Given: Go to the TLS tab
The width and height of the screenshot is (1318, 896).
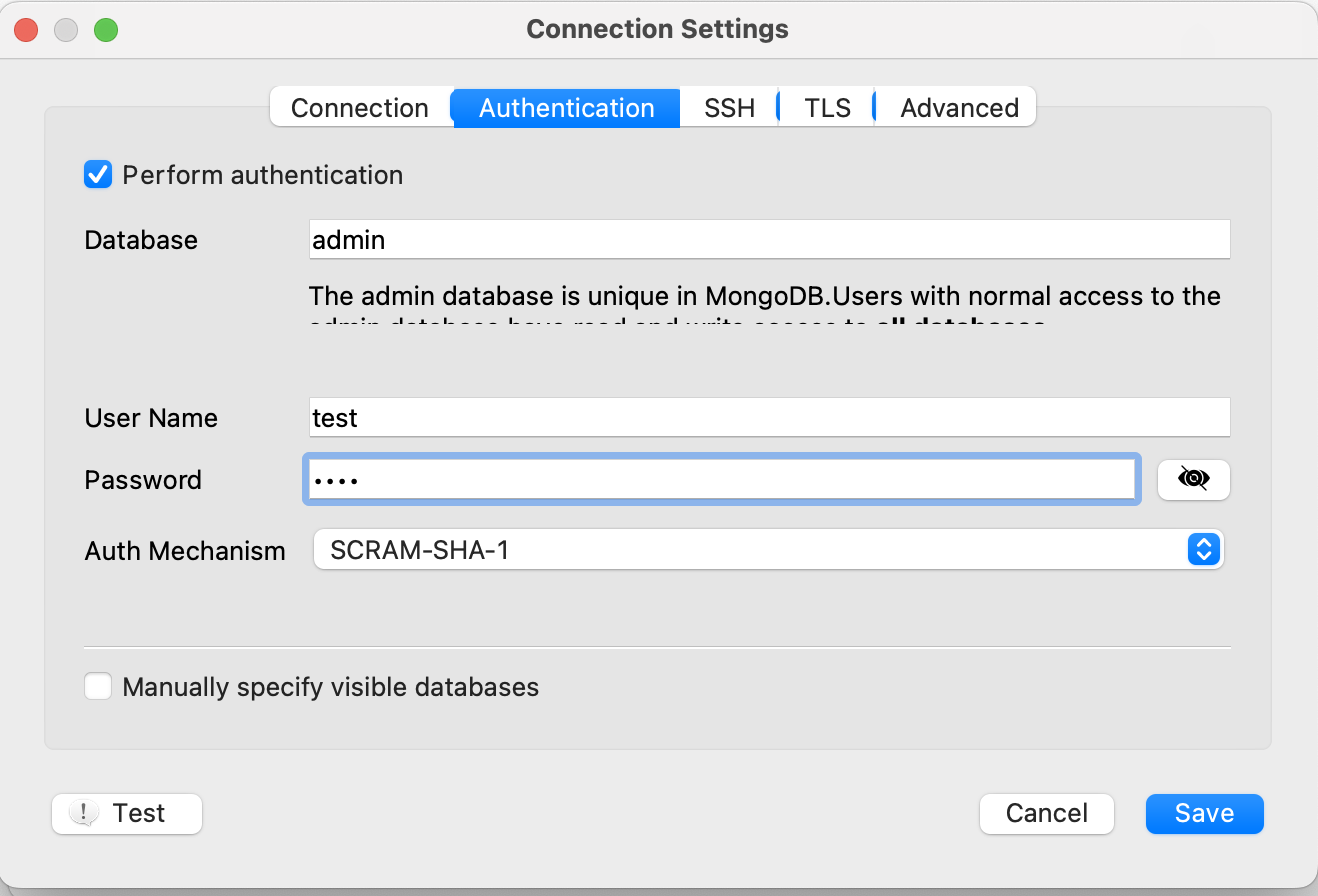Looking at the screenshot, I should 827,108.
